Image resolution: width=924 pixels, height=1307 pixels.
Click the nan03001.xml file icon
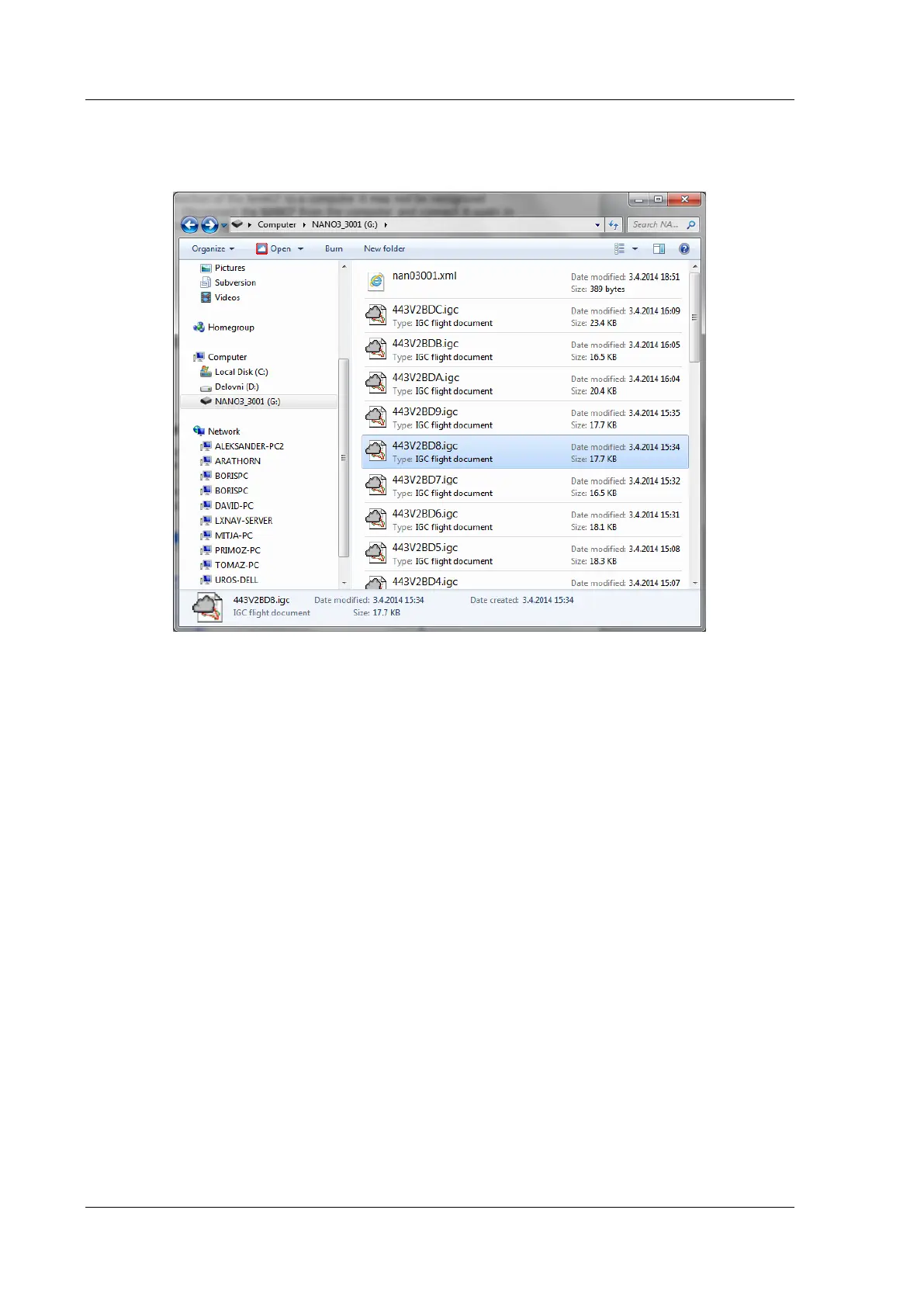376,282
